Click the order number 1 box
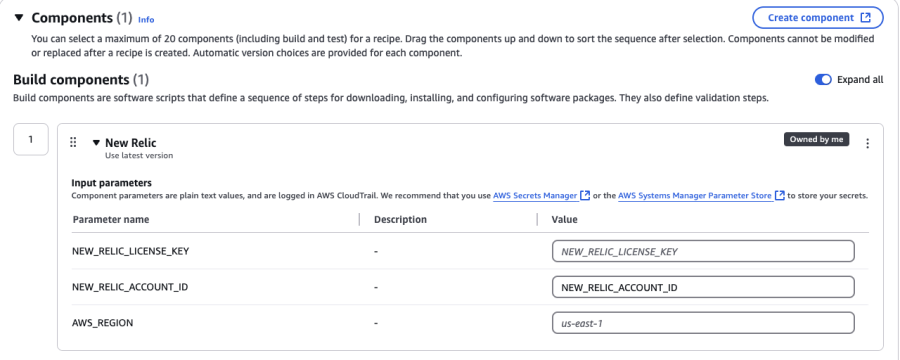900x360 pixels. point(31,139)
